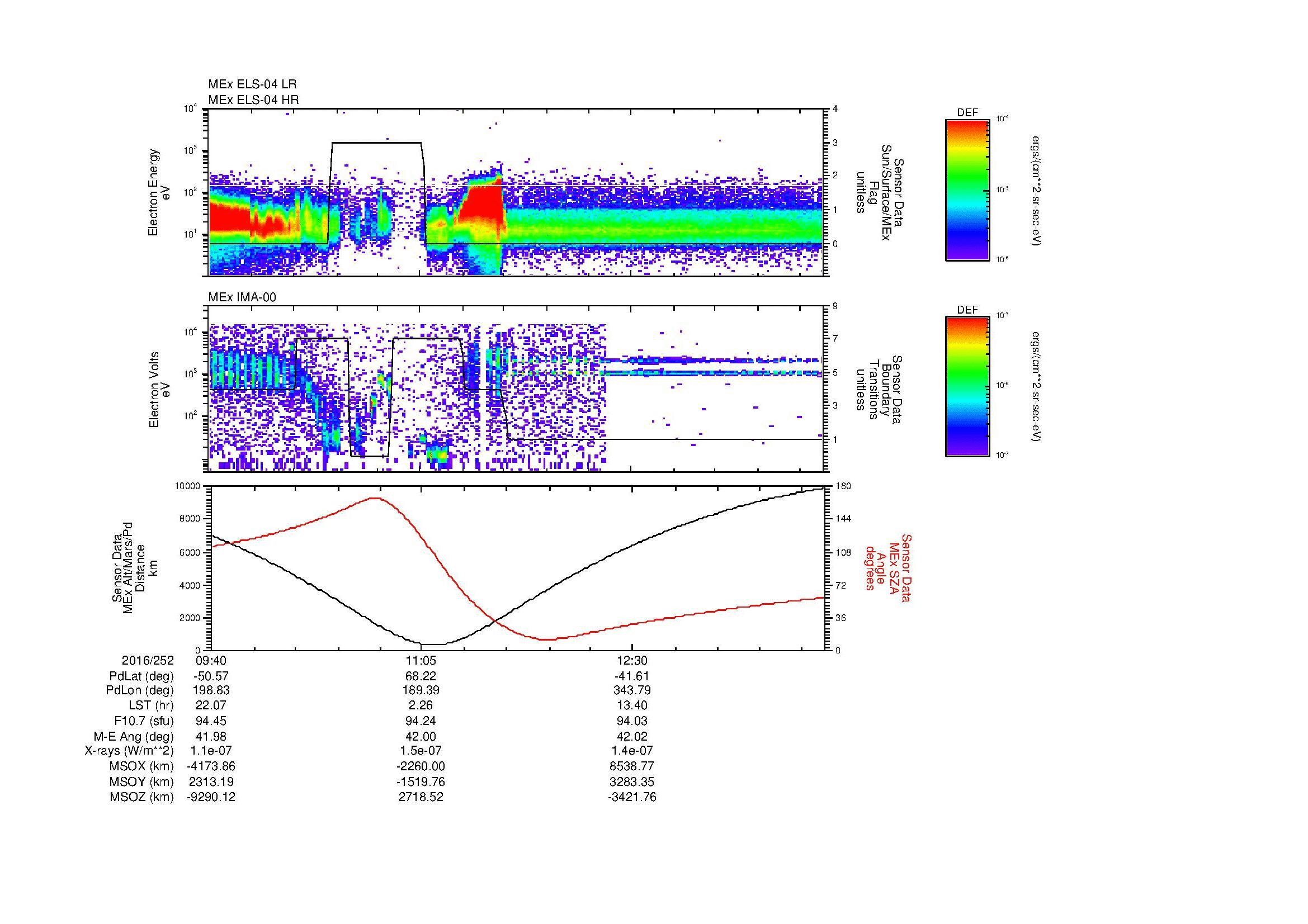1308x924 pixels.
Task: Click the 'MEx ELS-04 HR' plot title
Action: (x=253, y=99)
